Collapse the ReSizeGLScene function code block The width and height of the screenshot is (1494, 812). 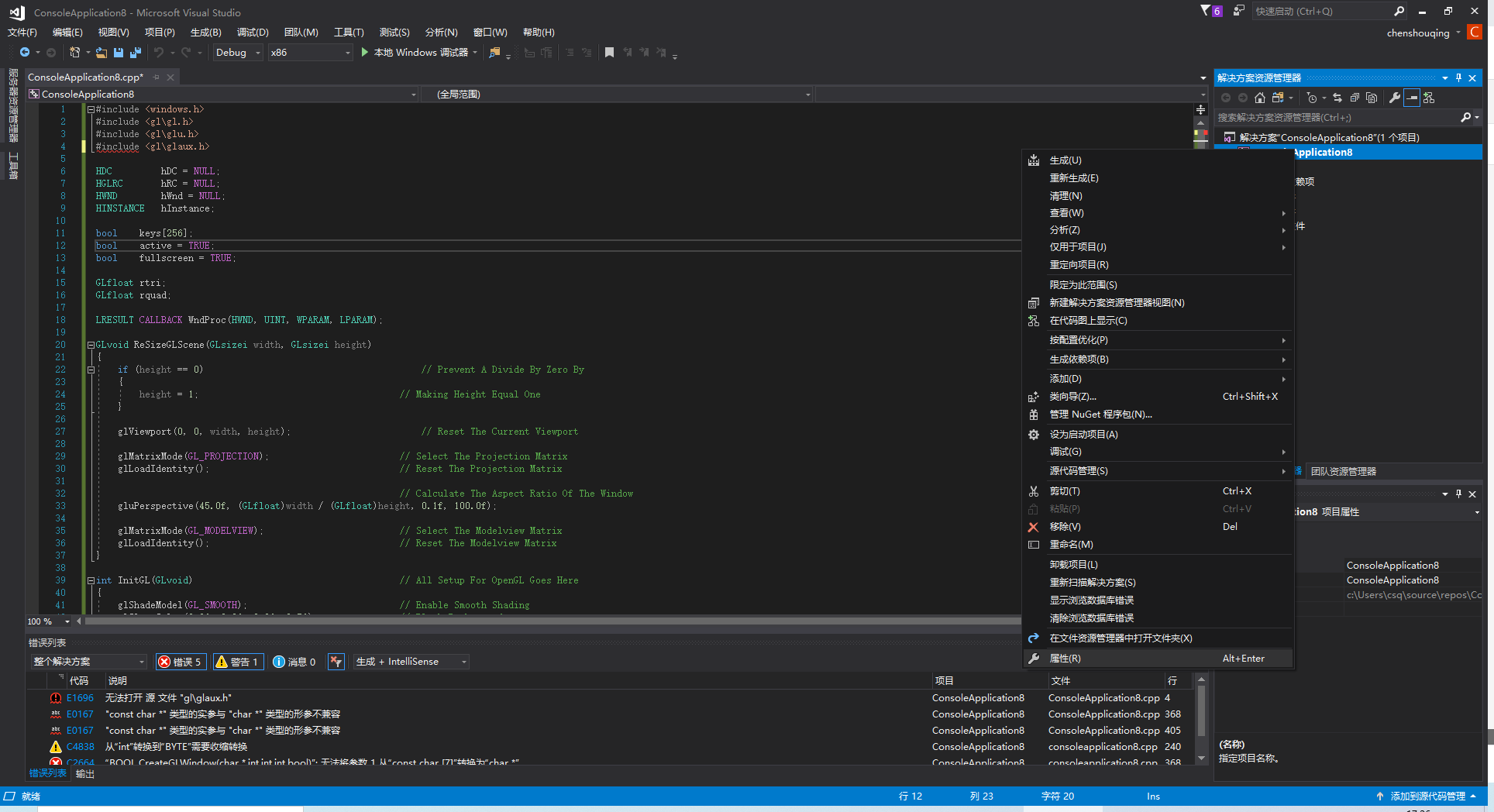(x=91, y=345)
